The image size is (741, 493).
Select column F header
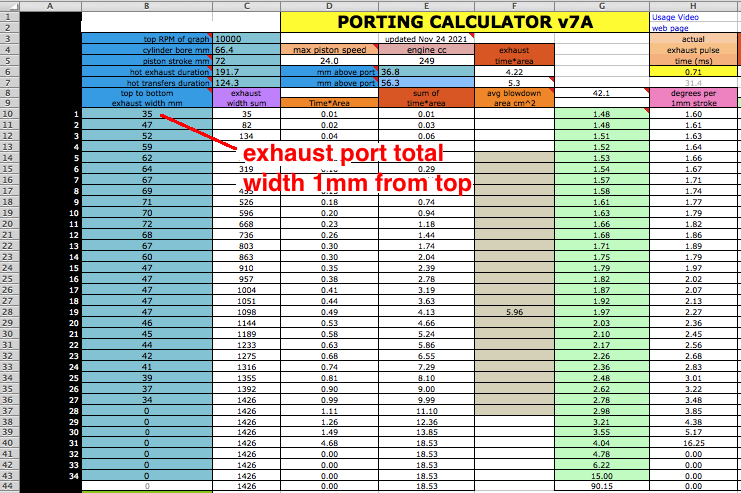(514, 6)
